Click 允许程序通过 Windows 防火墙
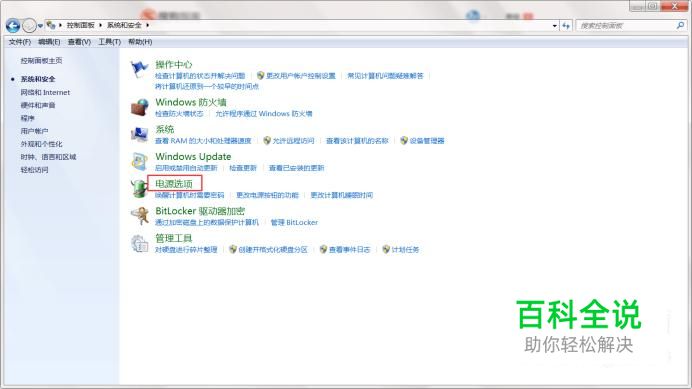The image size is (692, 389). coord(264,113)
